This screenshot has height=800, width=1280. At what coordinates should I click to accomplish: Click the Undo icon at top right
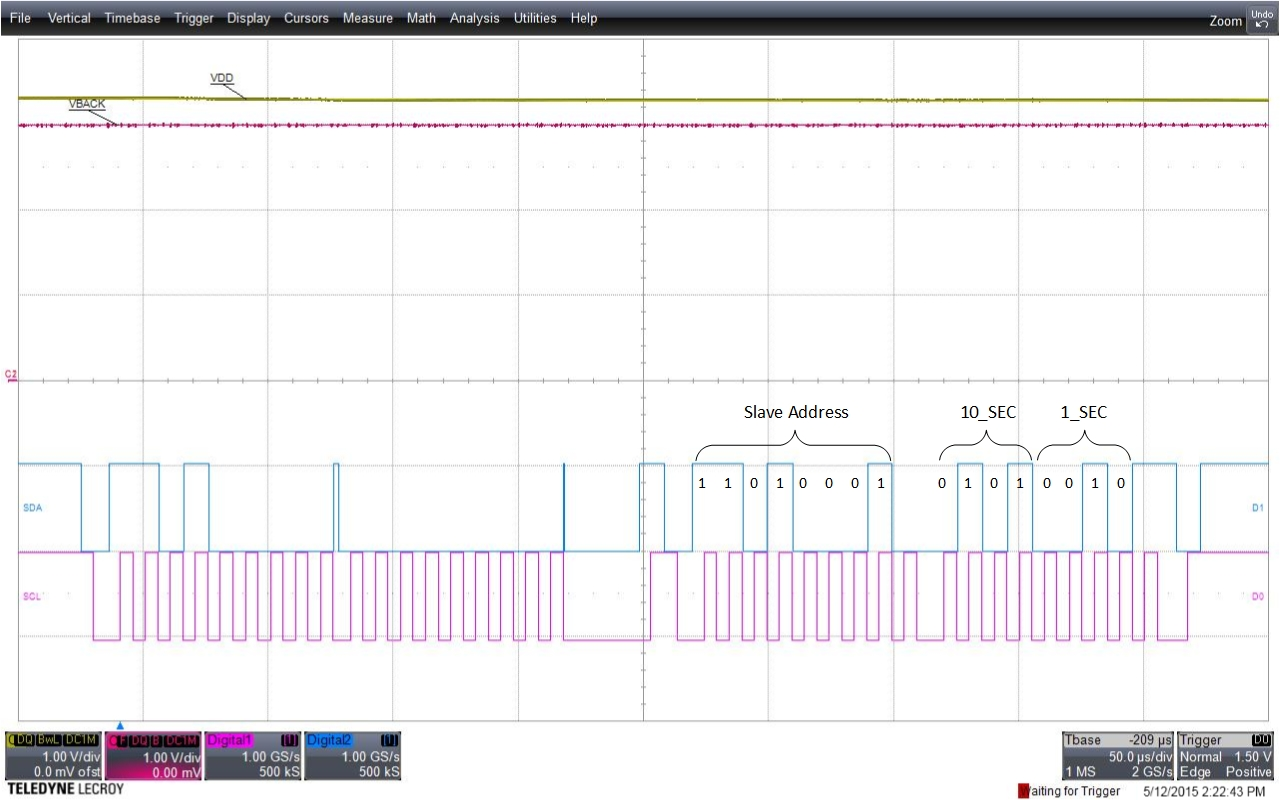point(1261,16)
